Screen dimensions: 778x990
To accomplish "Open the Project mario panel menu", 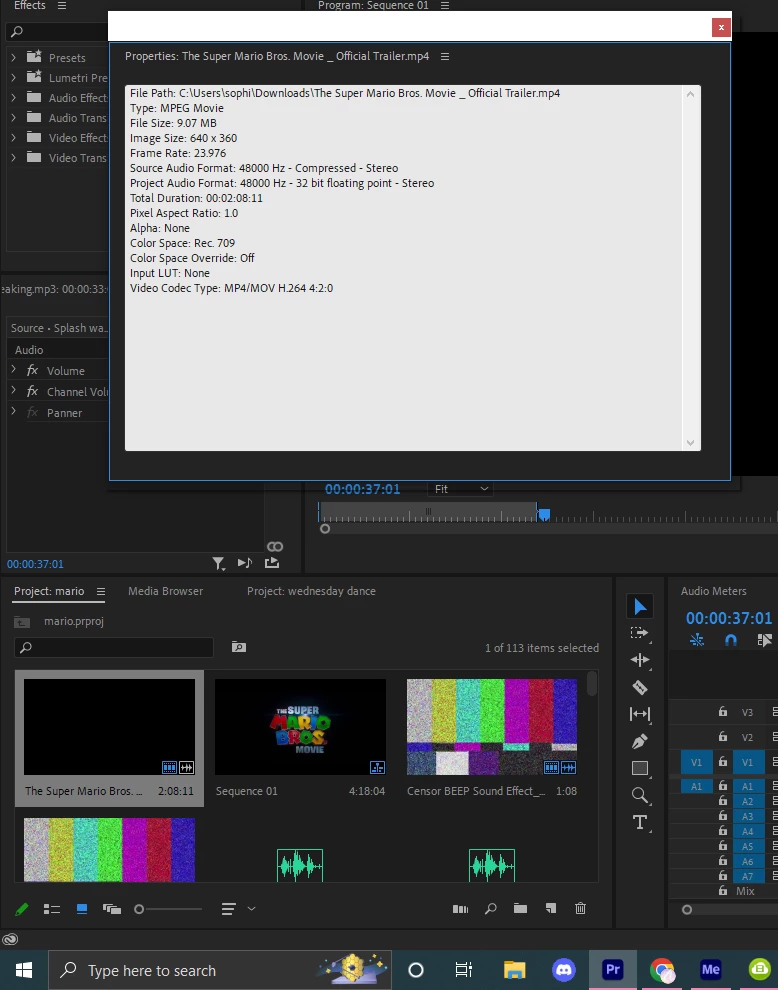I will (101, 591).
